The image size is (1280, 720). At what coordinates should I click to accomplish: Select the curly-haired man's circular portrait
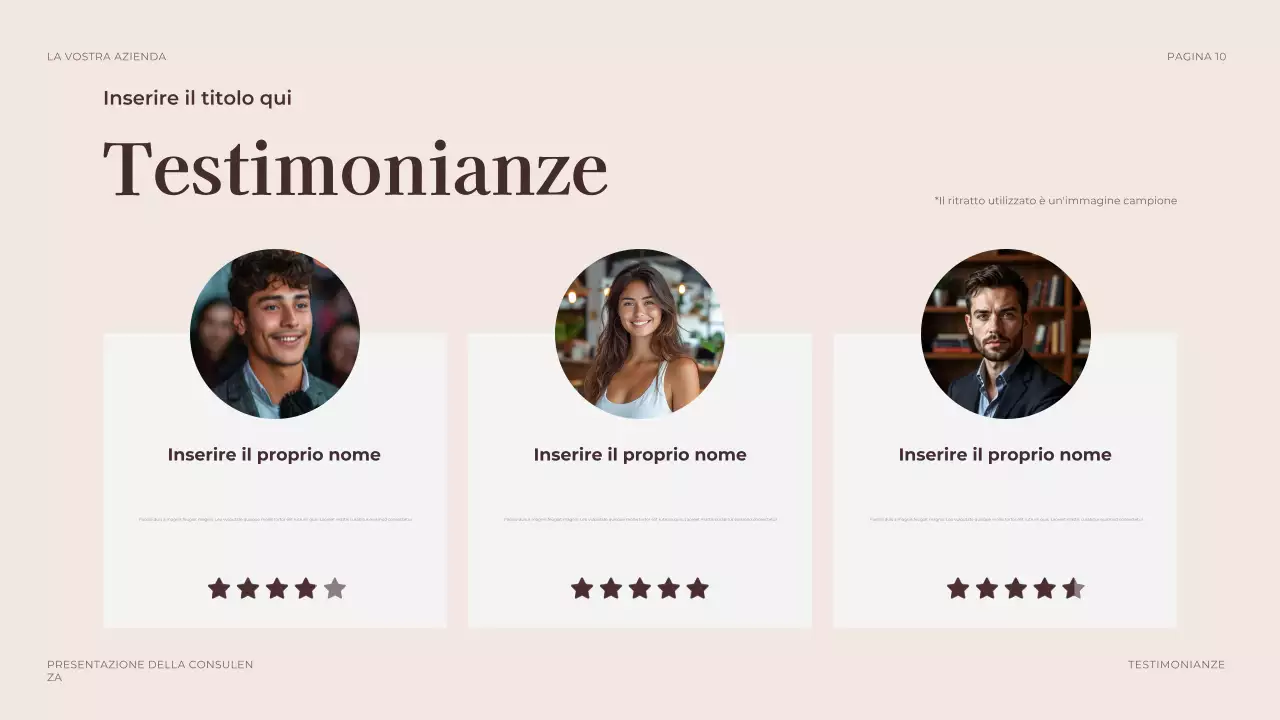275,334
